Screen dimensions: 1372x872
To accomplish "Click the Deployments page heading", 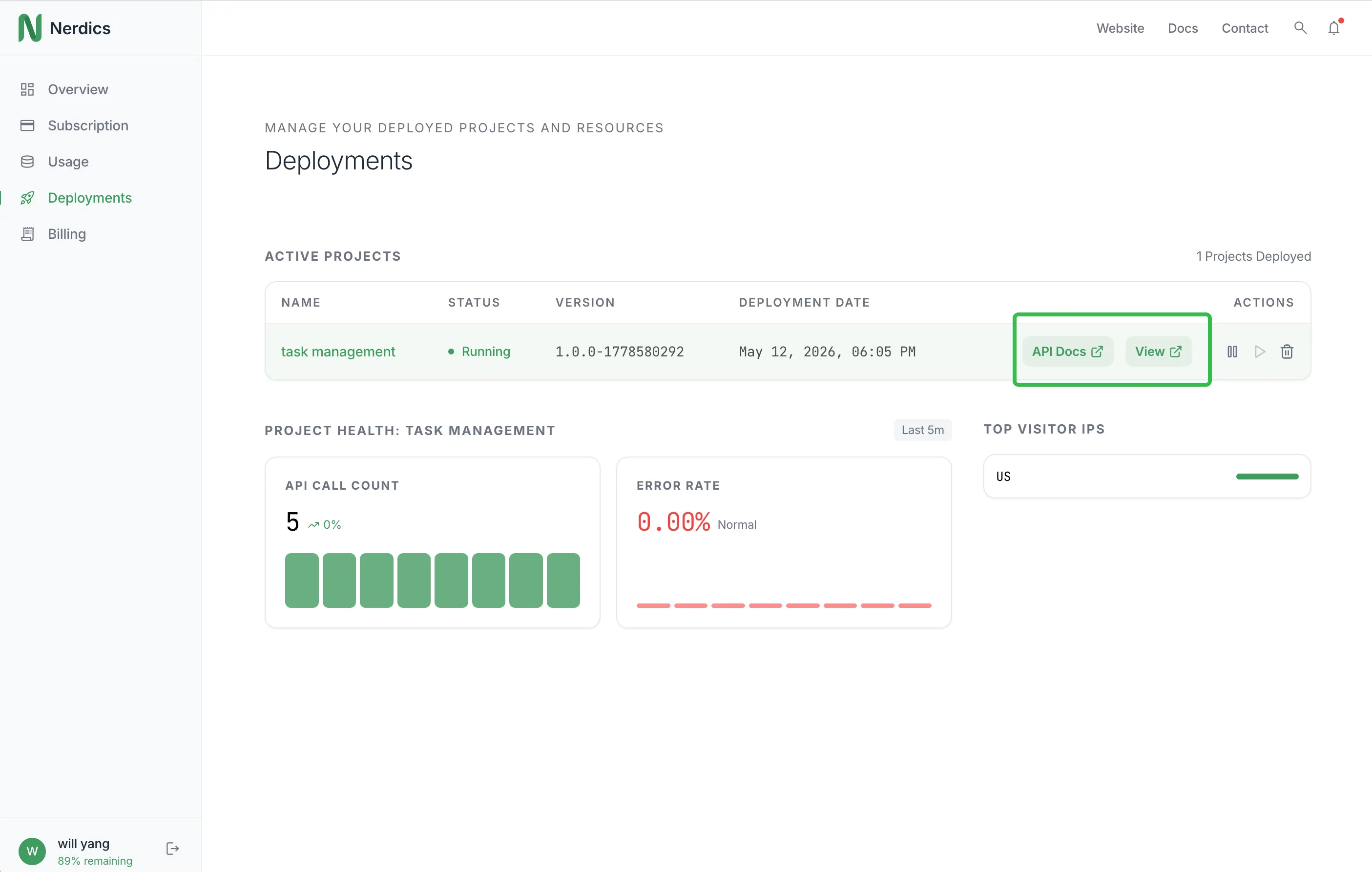I will point(338,161).
